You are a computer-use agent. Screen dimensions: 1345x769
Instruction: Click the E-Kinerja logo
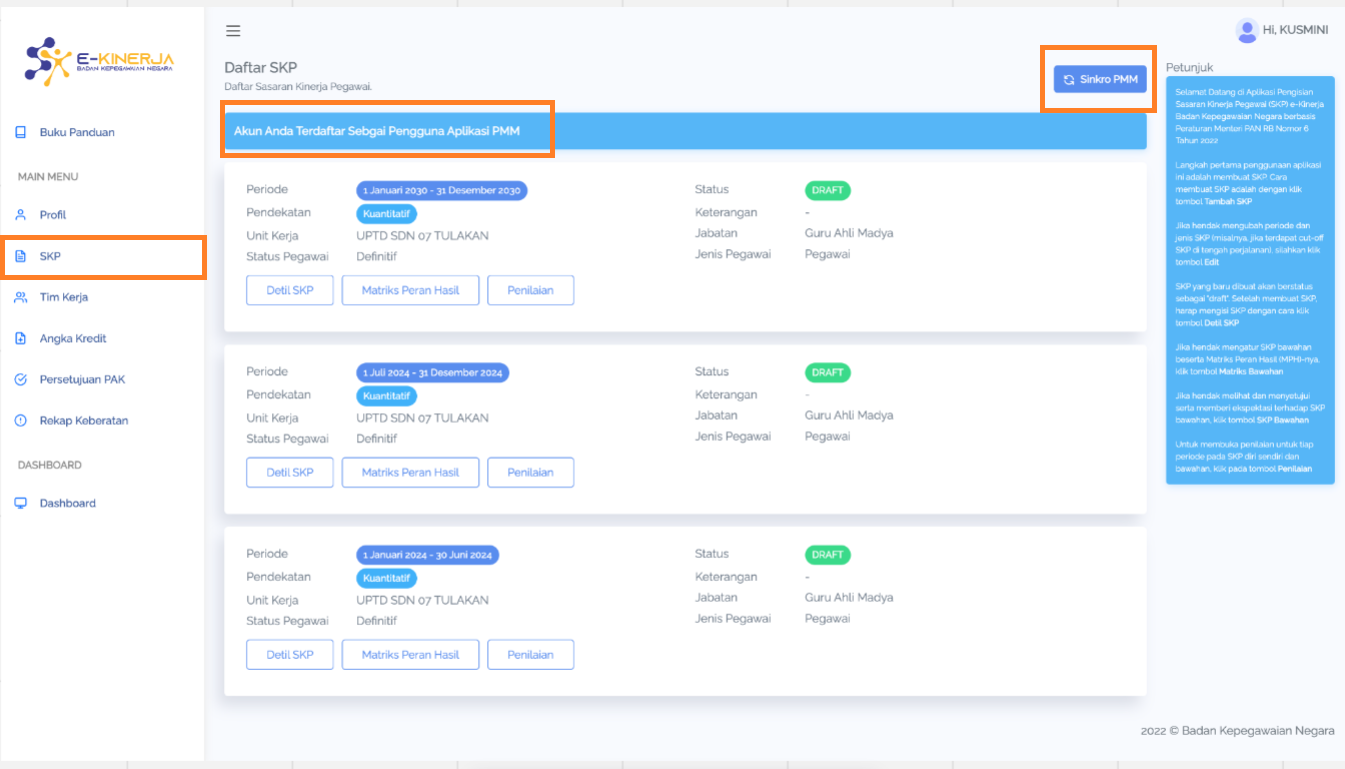pos(100,62)
